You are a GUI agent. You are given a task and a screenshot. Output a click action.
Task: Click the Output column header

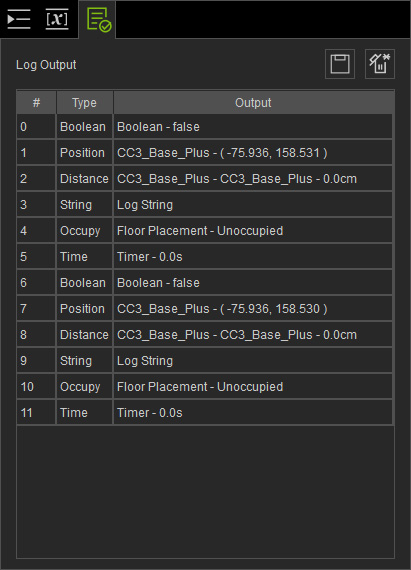tap(253, 103)
